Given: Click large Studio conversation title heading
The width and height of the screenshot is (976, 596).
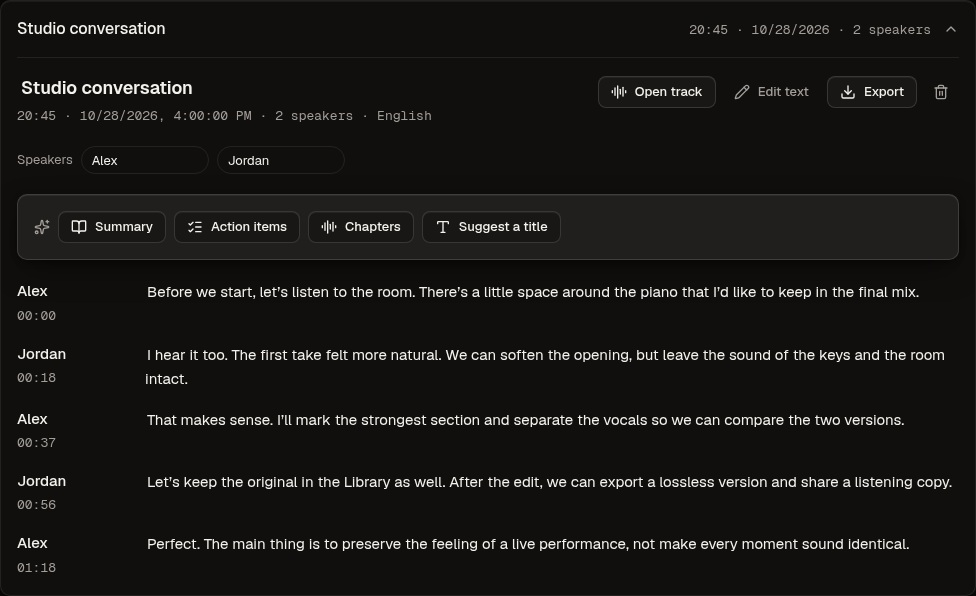Looking at the screenshot, I should click(x=106, y=88).
